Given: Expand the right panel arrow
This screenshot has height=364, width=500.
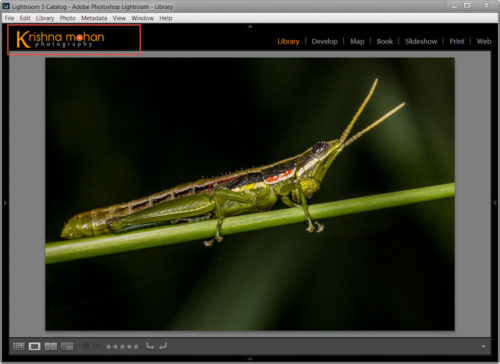Looking at the screenshot, I should coord(495,203).
